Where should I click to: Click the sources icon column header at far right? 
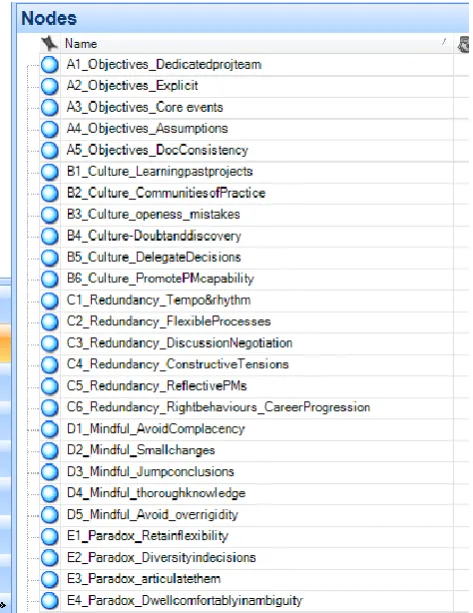(463, 44)
